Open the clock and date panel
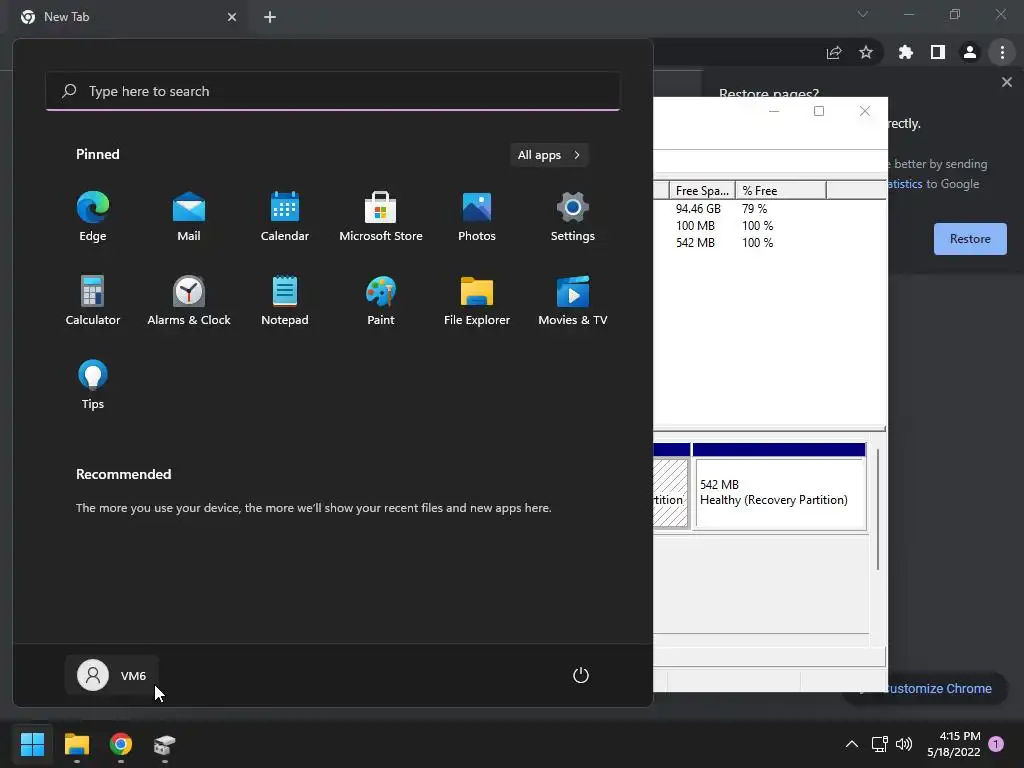The width and height of the screenshot is (1024, 768). click(953, 744)
